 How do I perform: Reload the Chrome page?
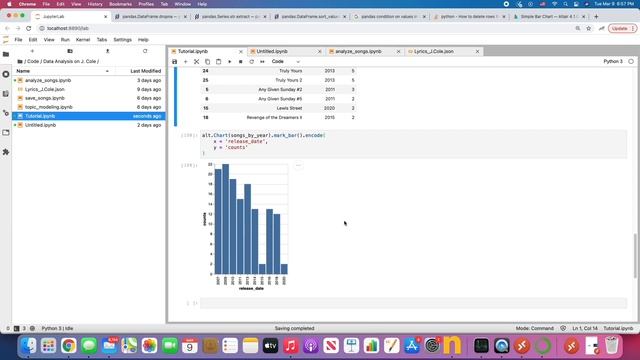pyautogui.click(x=29, y=29)
